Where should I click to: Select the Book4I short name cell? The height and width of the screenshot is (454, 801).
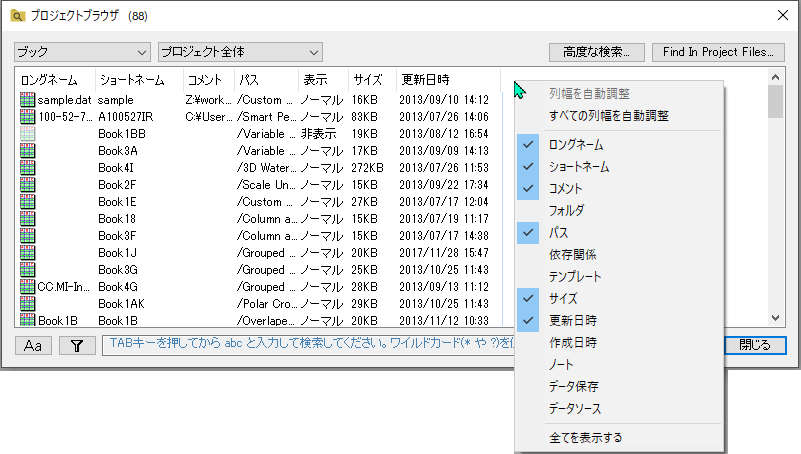(116, 168)
